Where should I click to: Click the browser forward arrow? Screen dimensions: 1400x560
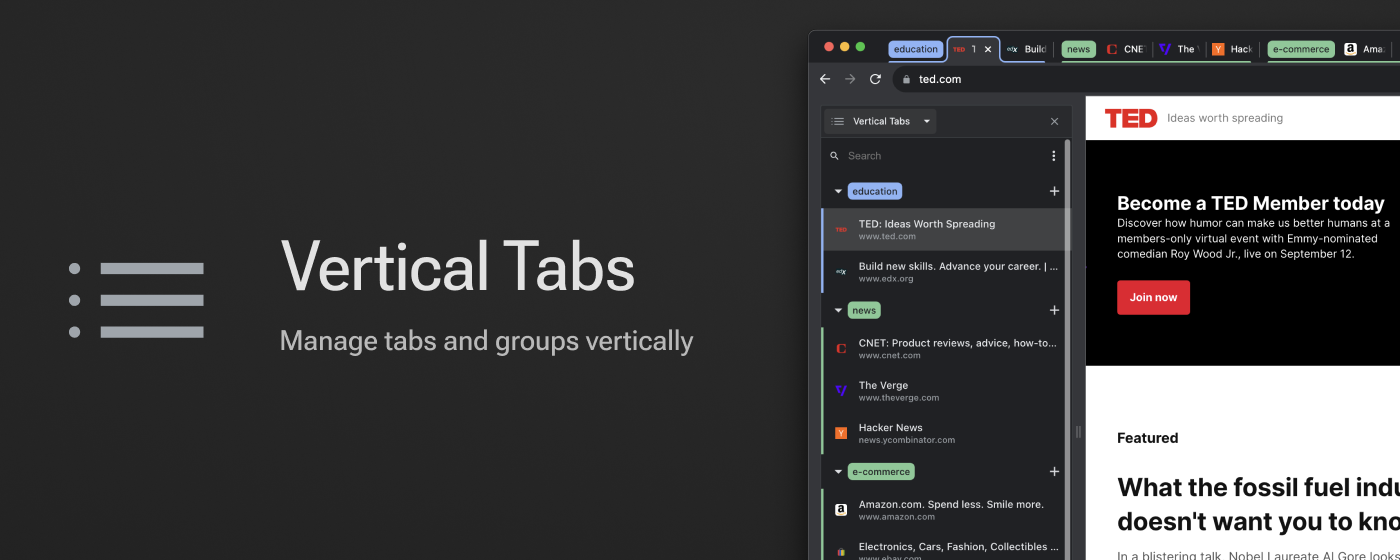click(x=850, y=79)
